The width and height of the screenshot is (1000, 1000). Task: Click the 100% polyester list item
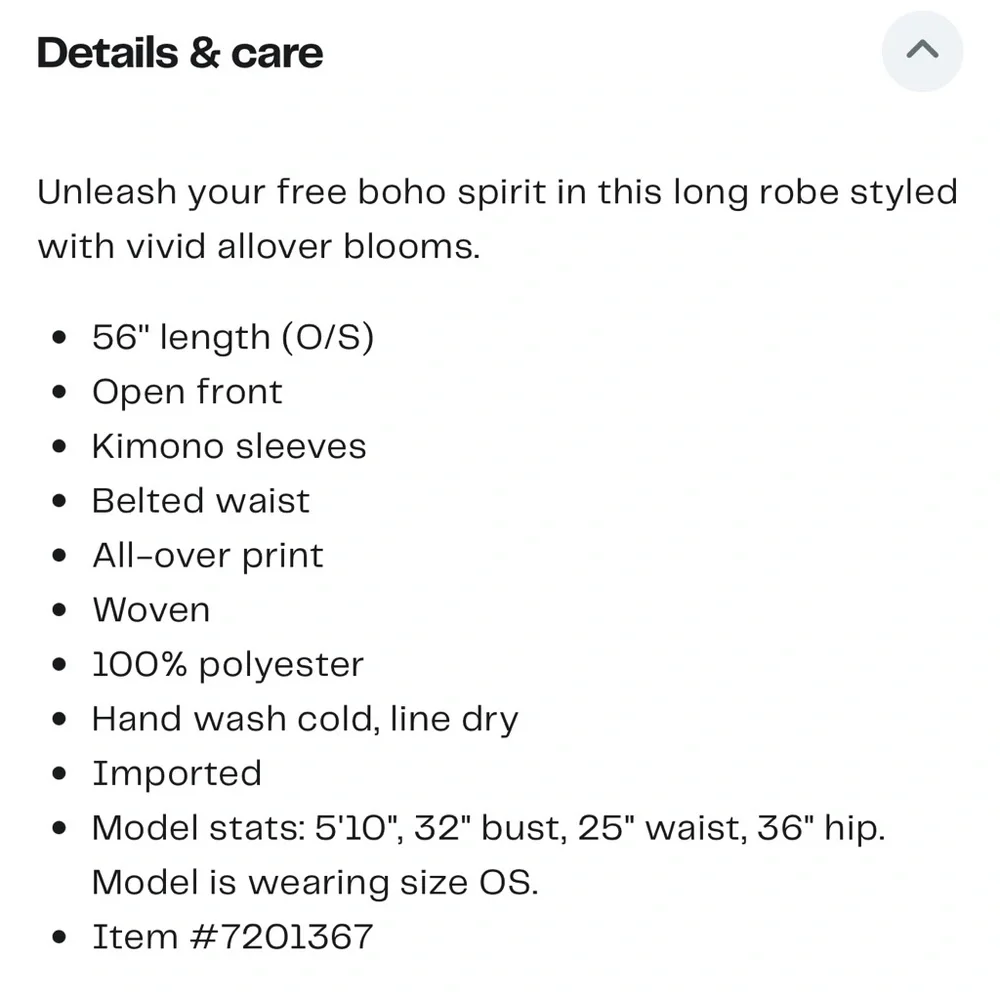tap(228, 665)
